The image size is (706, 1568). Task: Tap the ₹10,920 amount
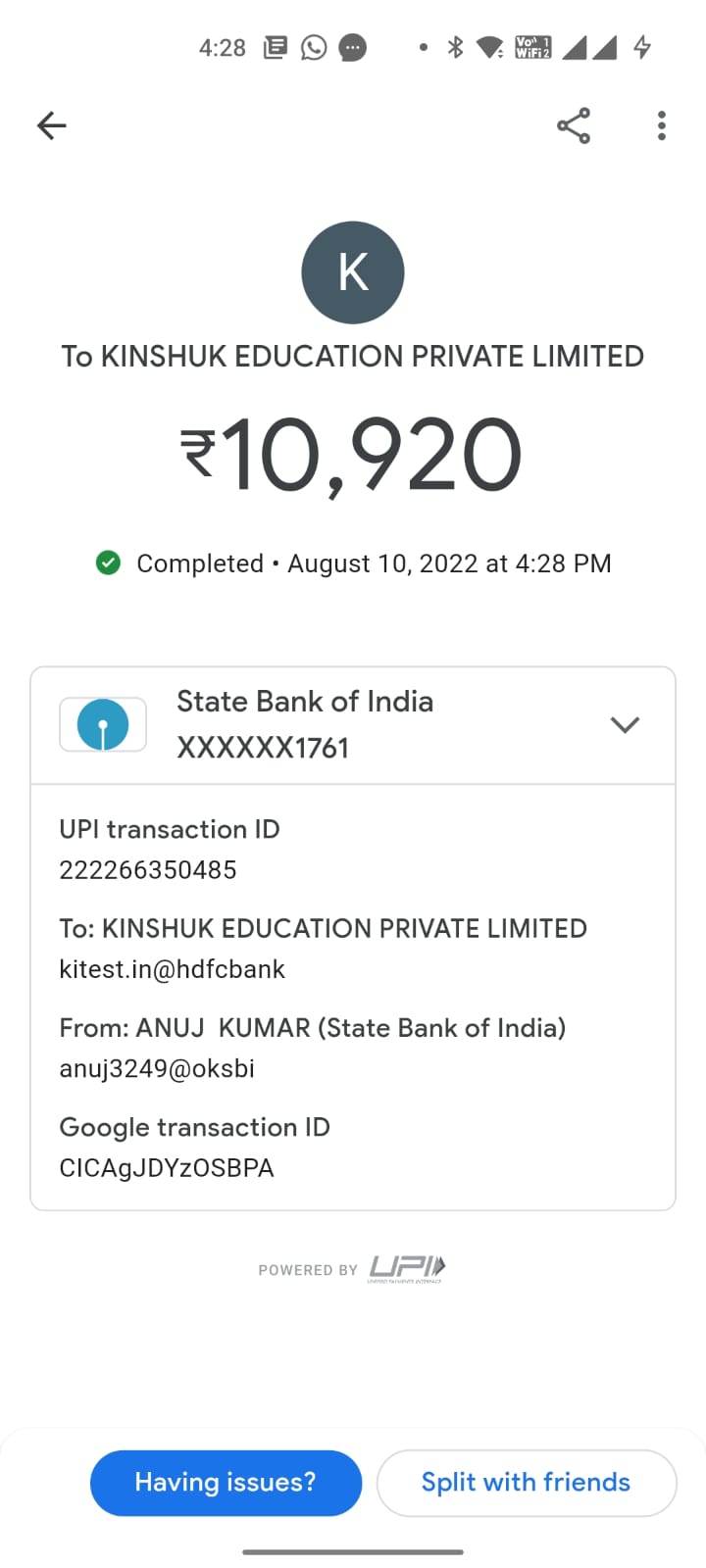tap(353, 456)
